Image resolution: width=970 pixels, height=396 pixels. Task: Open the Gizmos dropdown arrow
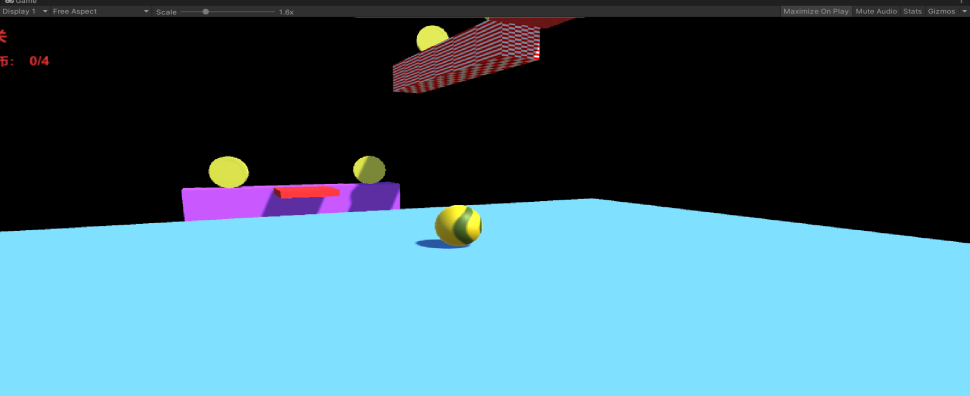[963, 12]
